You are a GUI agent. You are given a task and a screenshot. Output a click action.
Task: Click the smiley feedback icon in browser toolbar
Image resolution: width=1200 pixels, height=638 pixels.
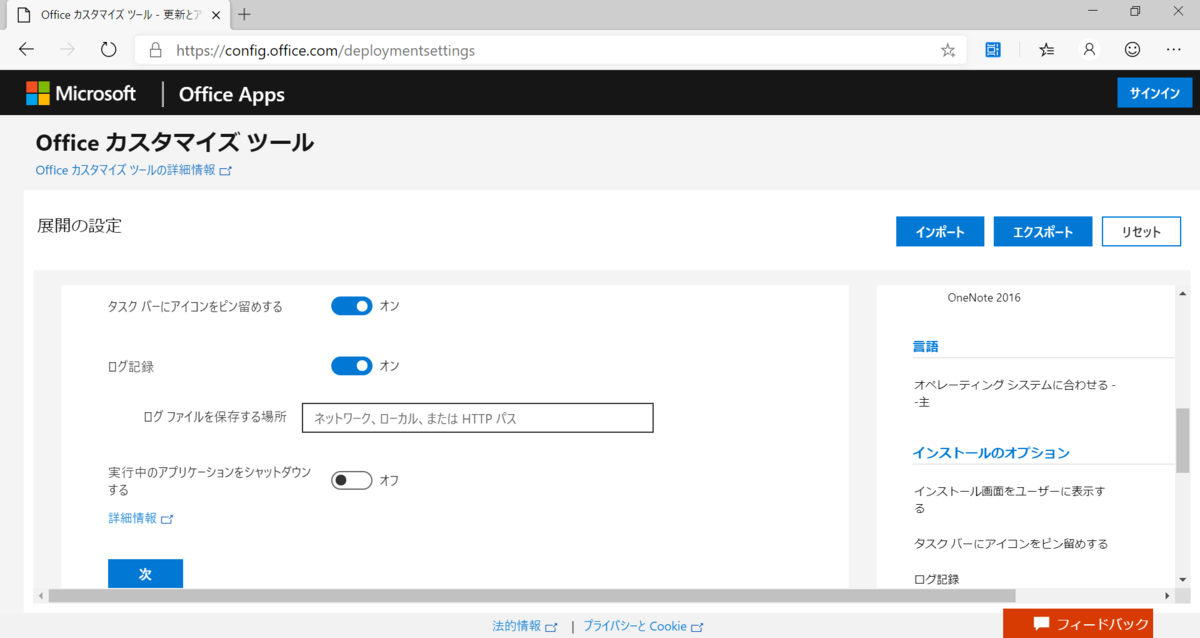[x=1132, y=49]
